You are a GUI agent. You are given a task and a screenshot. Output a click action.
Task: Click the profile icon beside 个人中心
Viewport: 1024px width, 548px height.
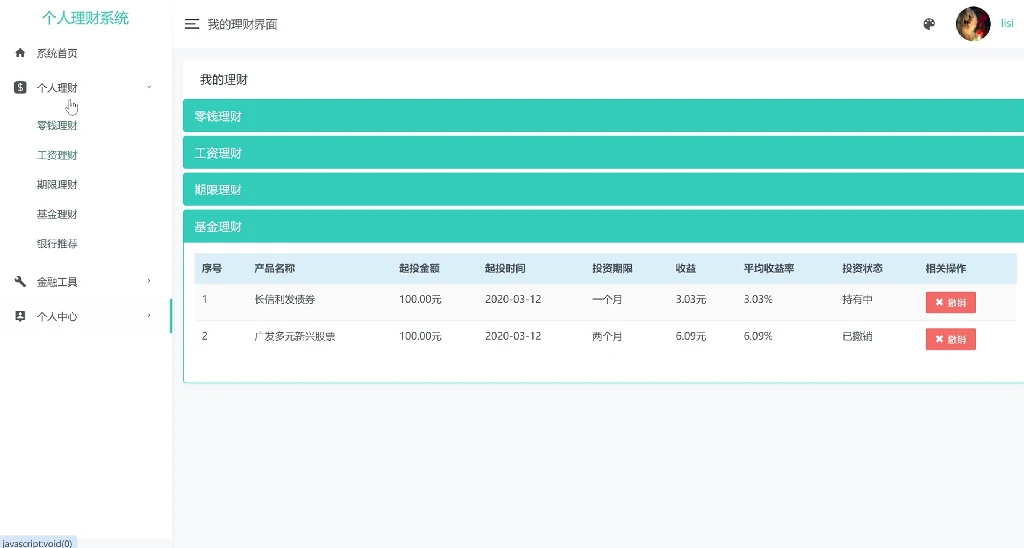tap(20, 316)
